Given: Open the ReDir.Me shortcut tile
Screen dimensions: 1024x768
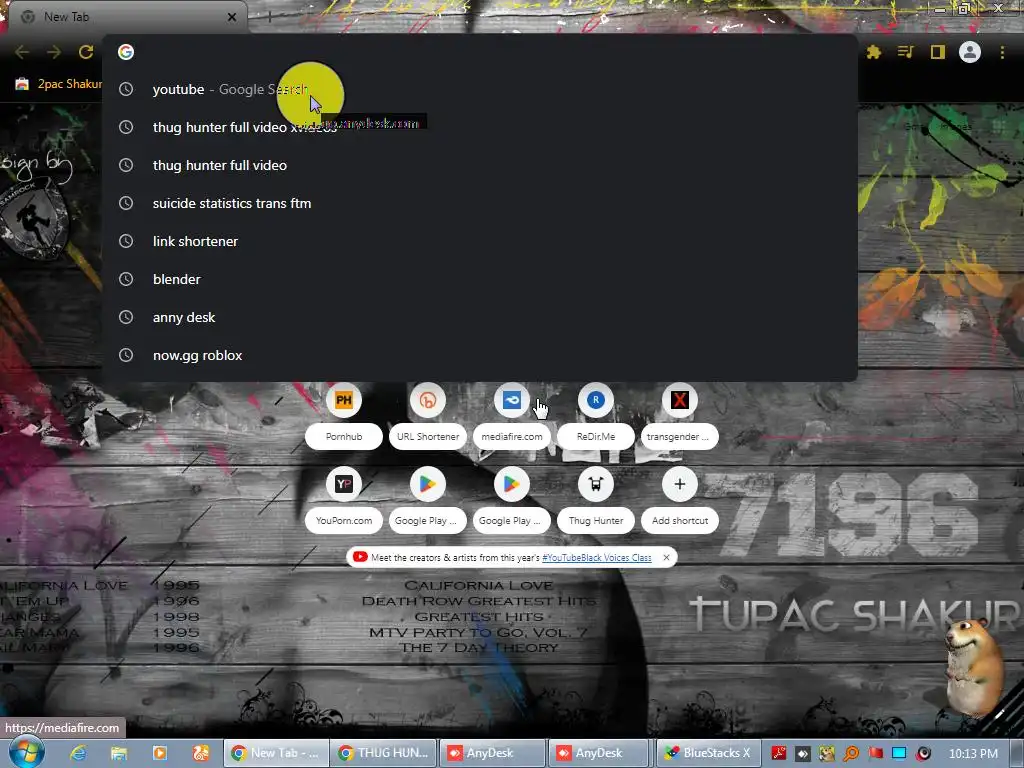Looking at the screenshot, I should point(596,416).
